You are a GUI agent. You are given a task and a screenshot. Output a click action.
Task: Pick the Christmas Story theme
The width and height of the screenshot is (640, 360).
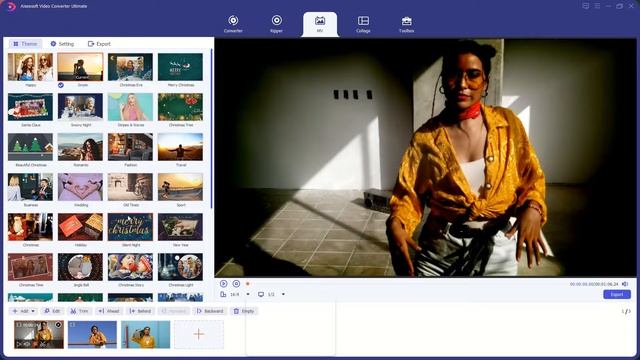click(x=131, y=267)
